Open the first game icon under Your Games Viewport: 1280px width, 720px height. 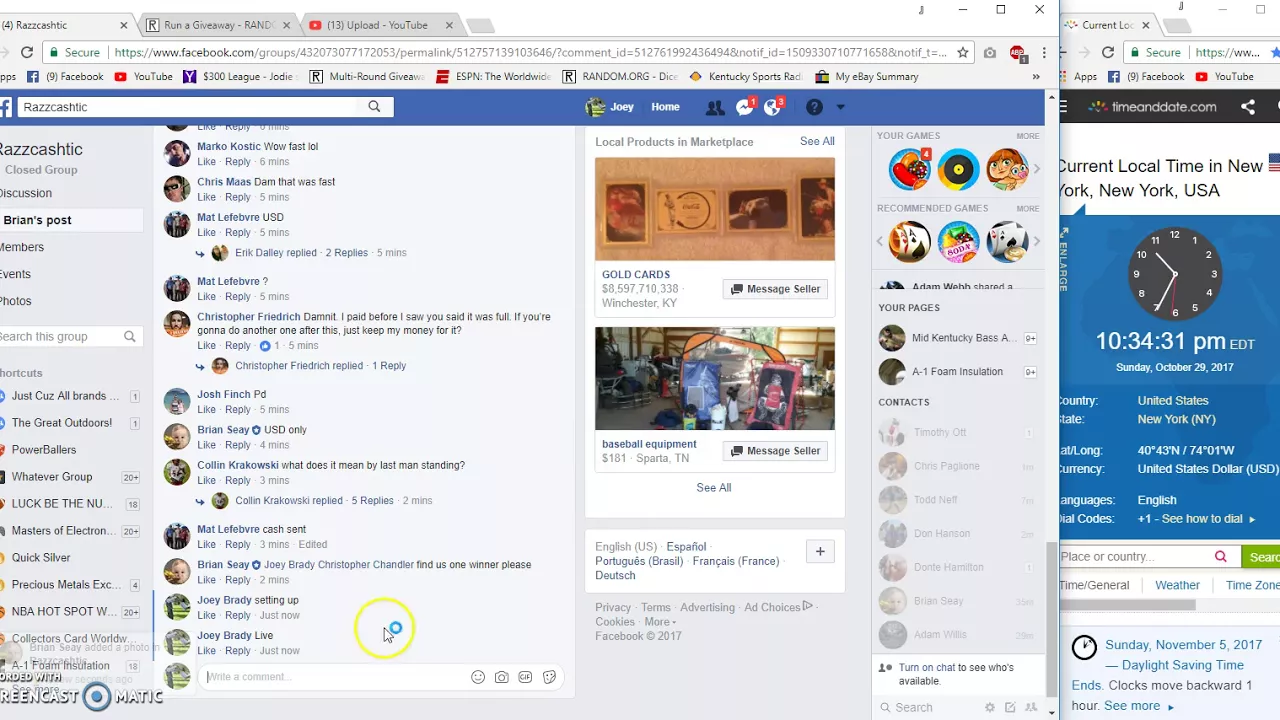coord(910,169)
